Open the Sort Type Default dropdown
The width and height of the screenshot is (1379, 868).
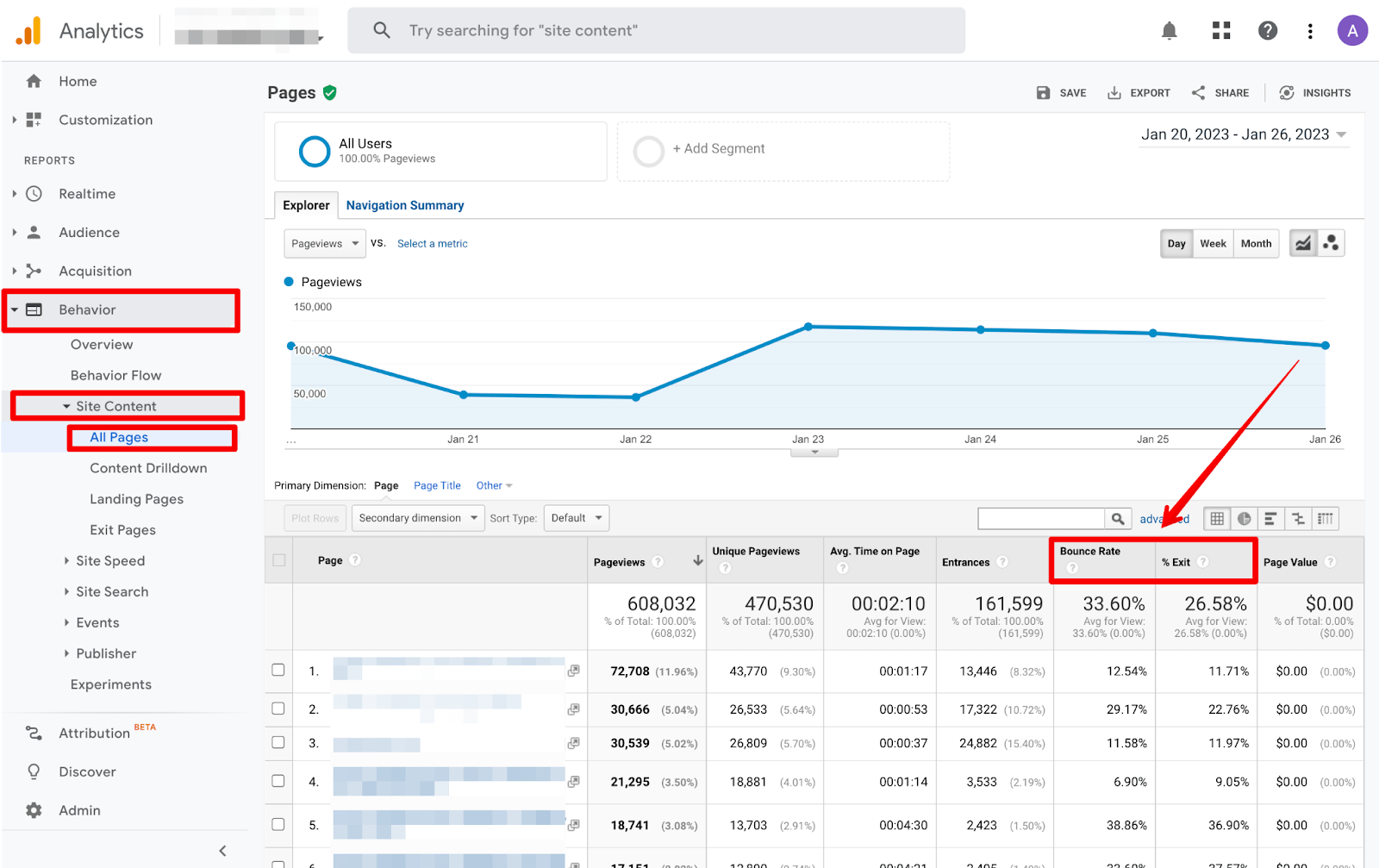point(576,517)
